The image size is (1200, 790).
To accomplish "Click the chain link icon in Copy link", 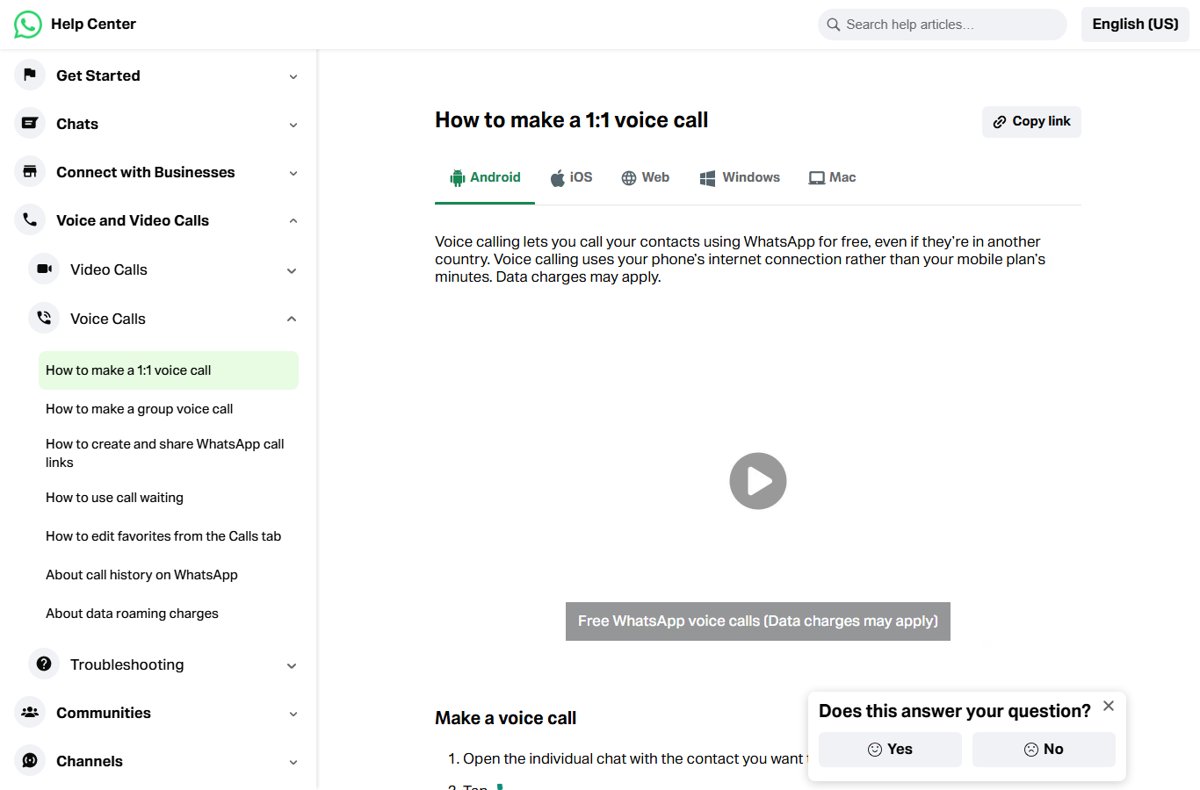I will [1000, 122].
